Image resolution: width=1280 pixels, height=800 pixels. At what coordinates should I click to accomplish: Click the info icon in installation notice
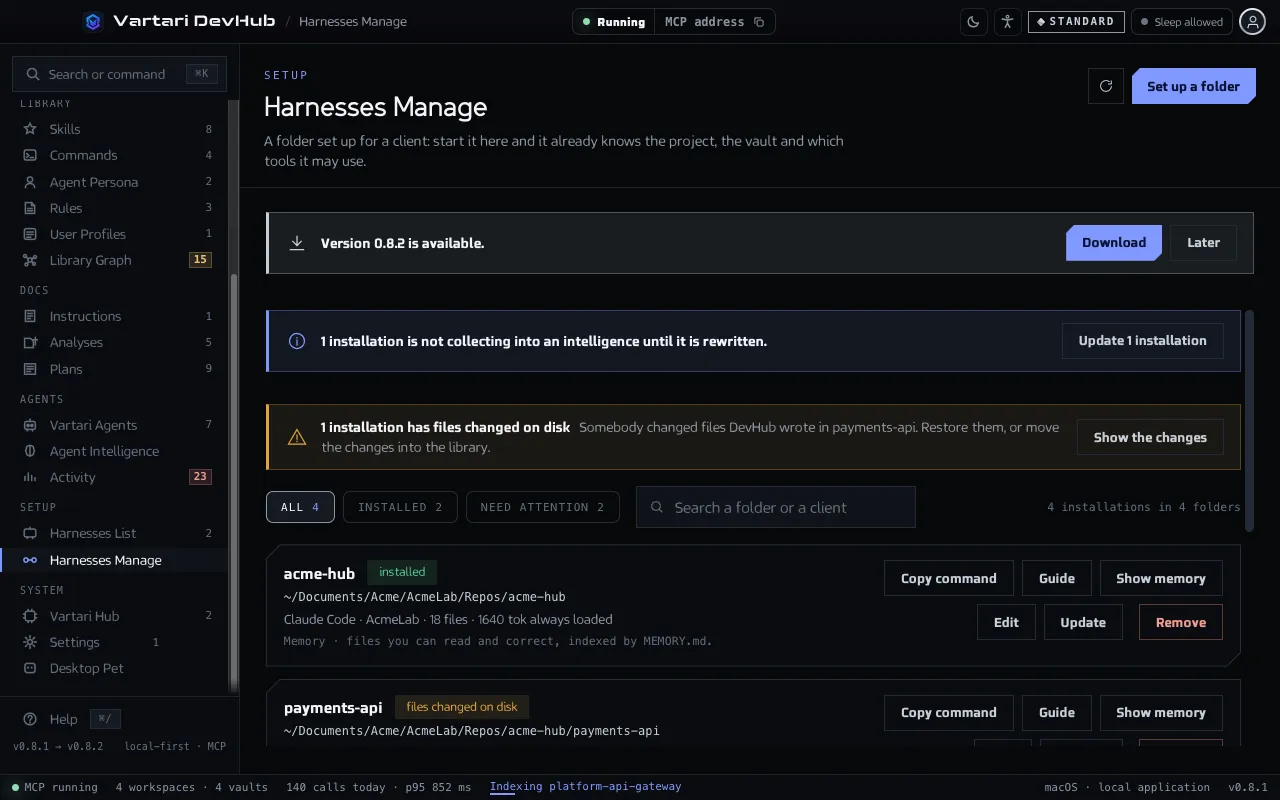click(297, 341)
